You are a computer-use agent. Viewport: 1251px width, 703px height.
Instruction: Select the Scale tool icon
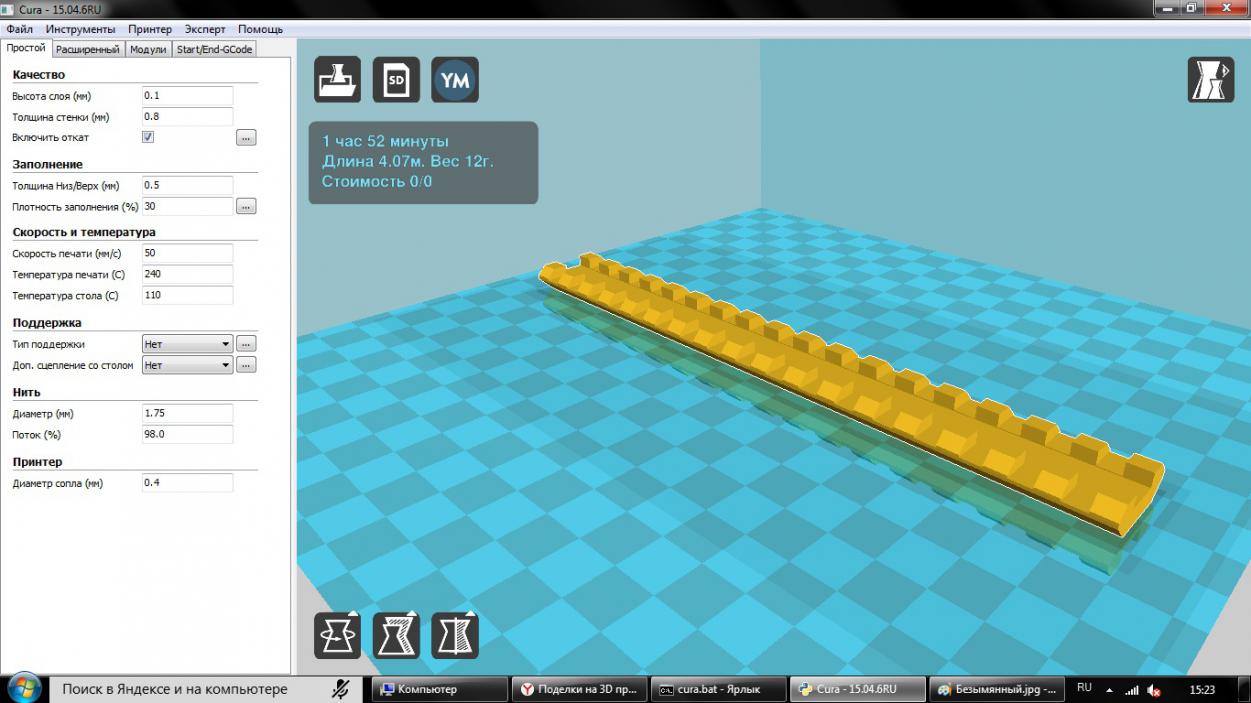396,635
